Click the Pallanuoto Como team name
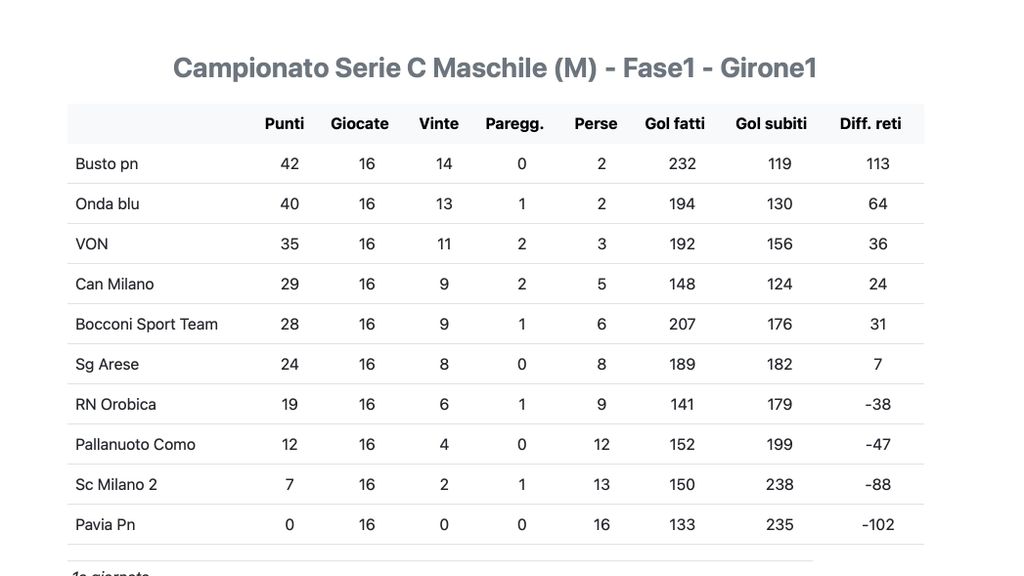Screen dimensions: 1024x576 pyautogui.click(x=136, y=444)
